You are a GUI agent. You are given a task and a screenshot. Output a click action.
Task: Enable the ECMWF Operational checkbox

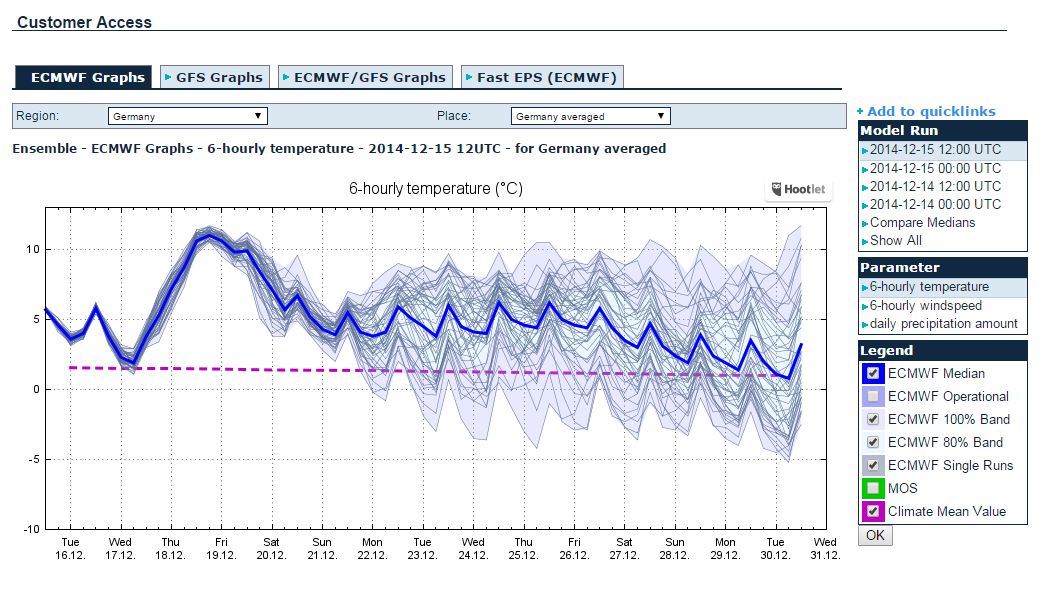pyautogui.click(x=873, y=396)
